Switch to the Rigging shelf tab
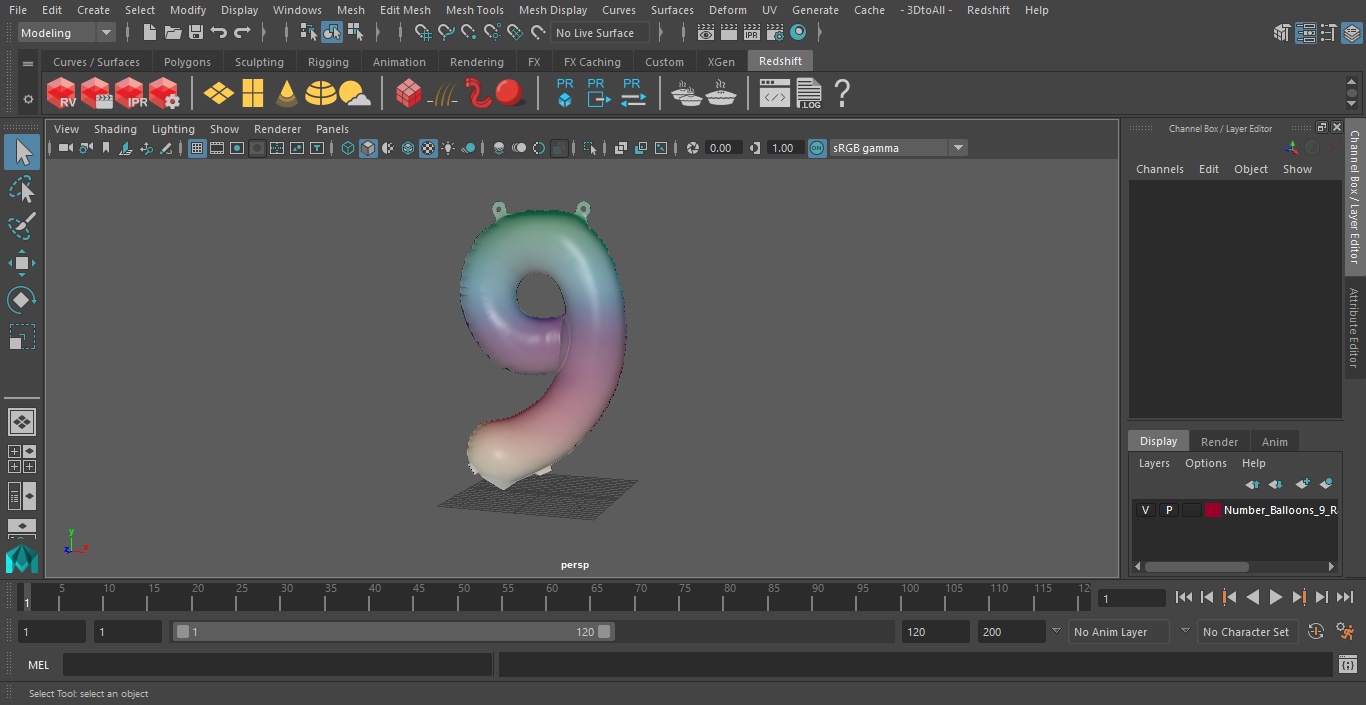The height and width of the screenshot is (705, 1366). [x=328, y=62]
